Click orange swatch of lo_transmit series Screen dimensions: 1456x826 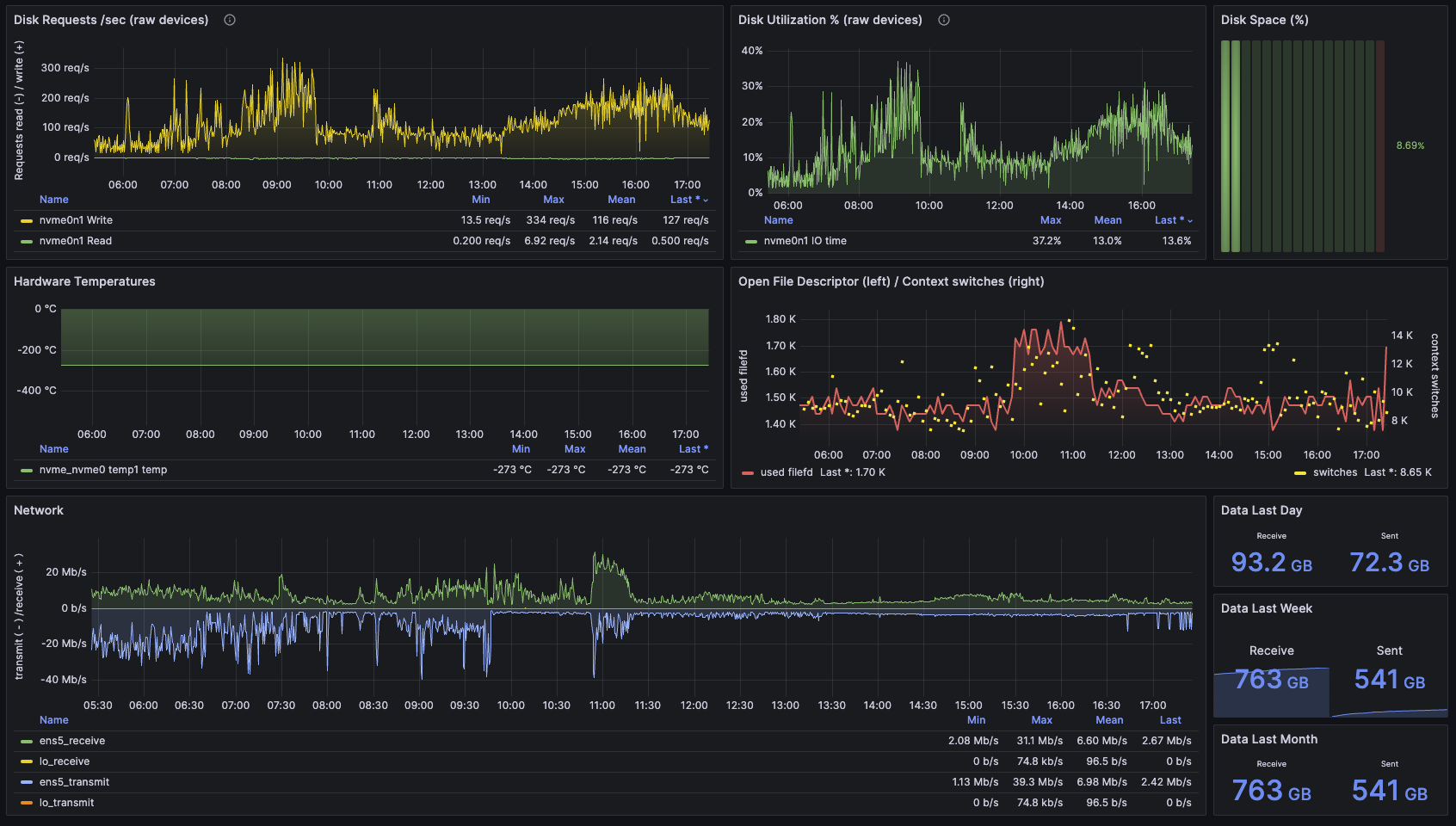tap(27, 804)
